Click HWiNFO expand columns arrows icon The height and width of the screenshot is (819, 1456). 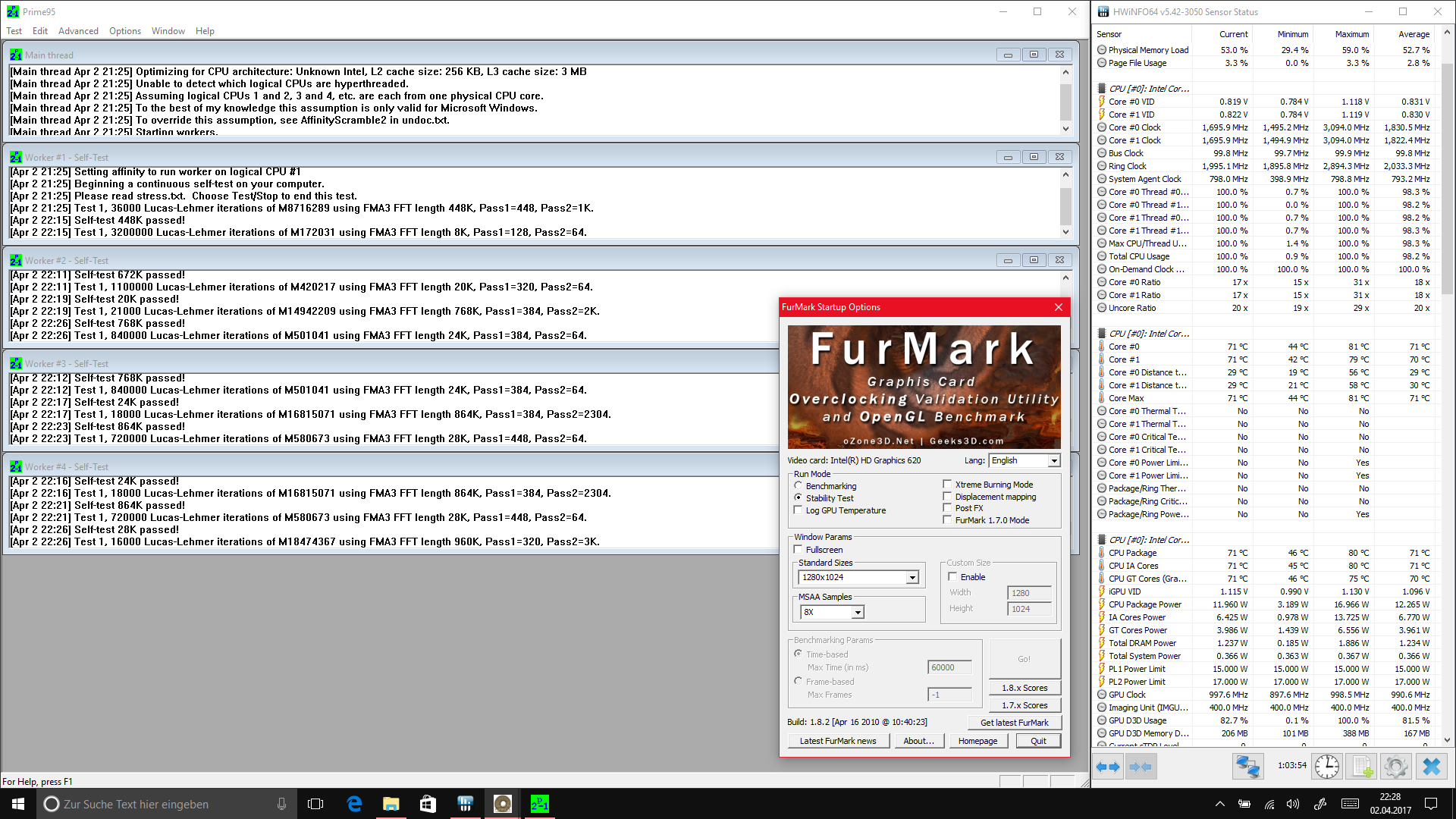tap(1108, 767)
